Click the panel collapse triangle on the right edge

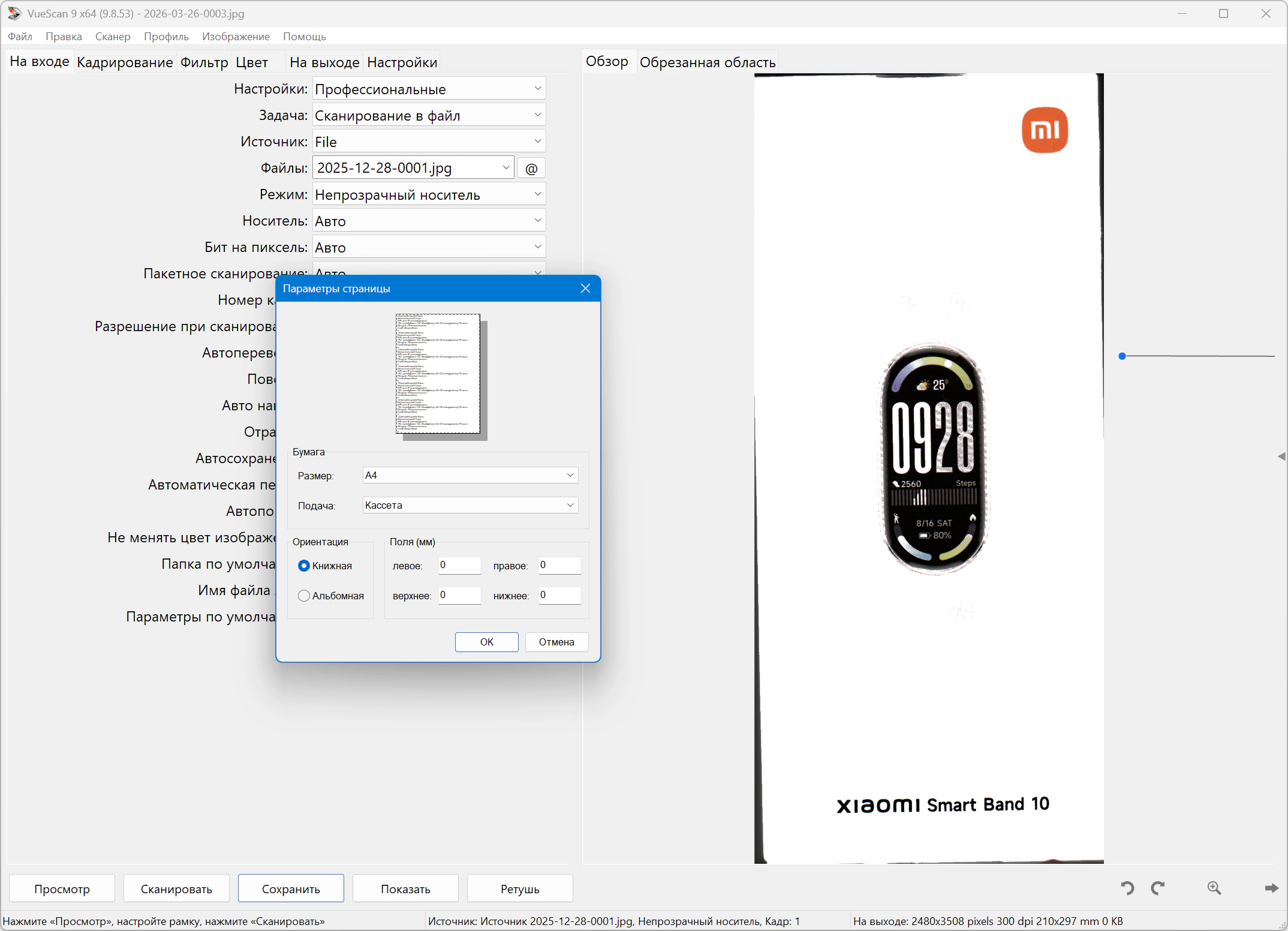point(1281,457)
